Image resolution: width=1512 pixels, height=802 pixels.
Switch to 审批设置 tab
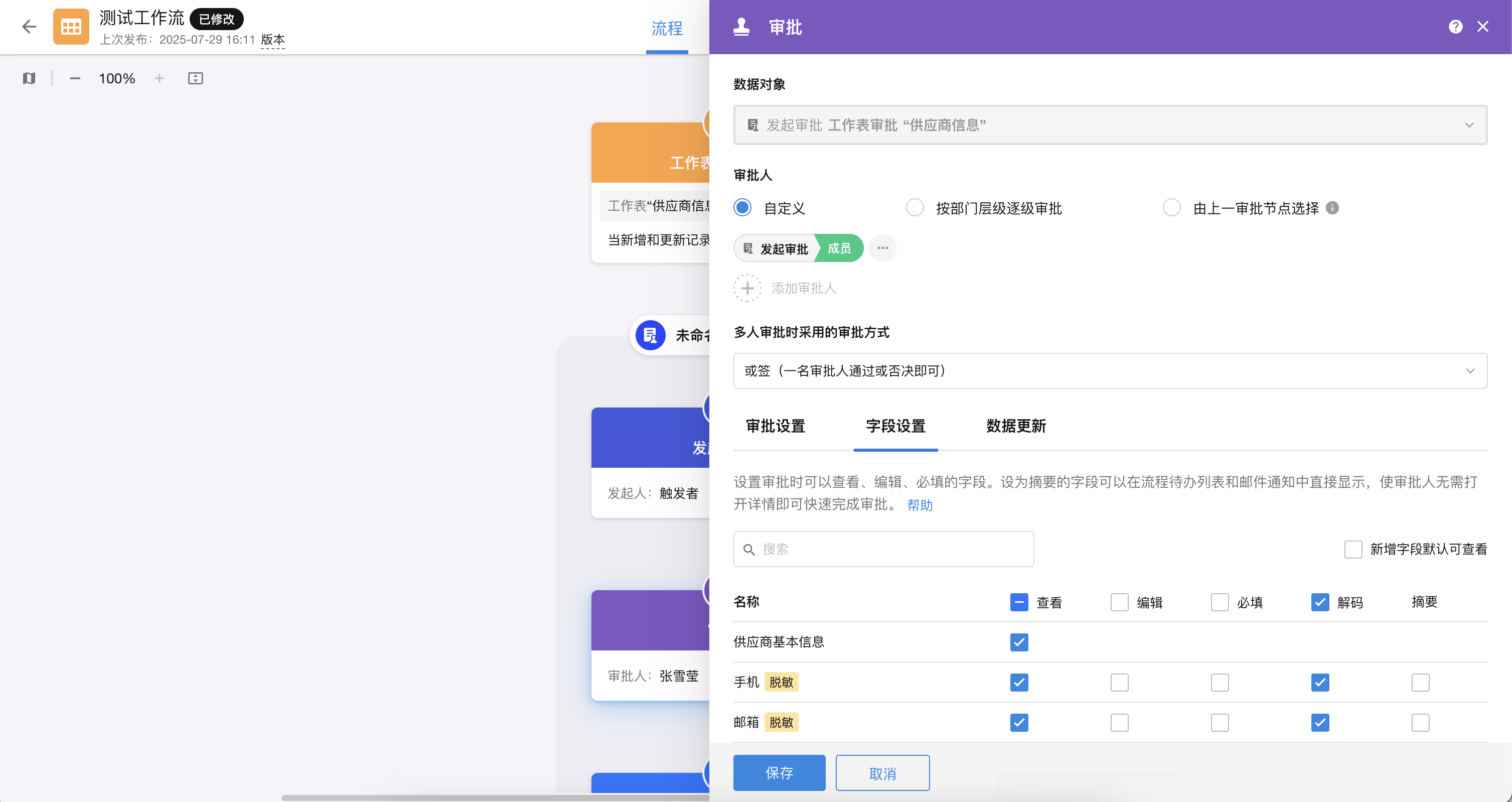click(x=776, y=426)
